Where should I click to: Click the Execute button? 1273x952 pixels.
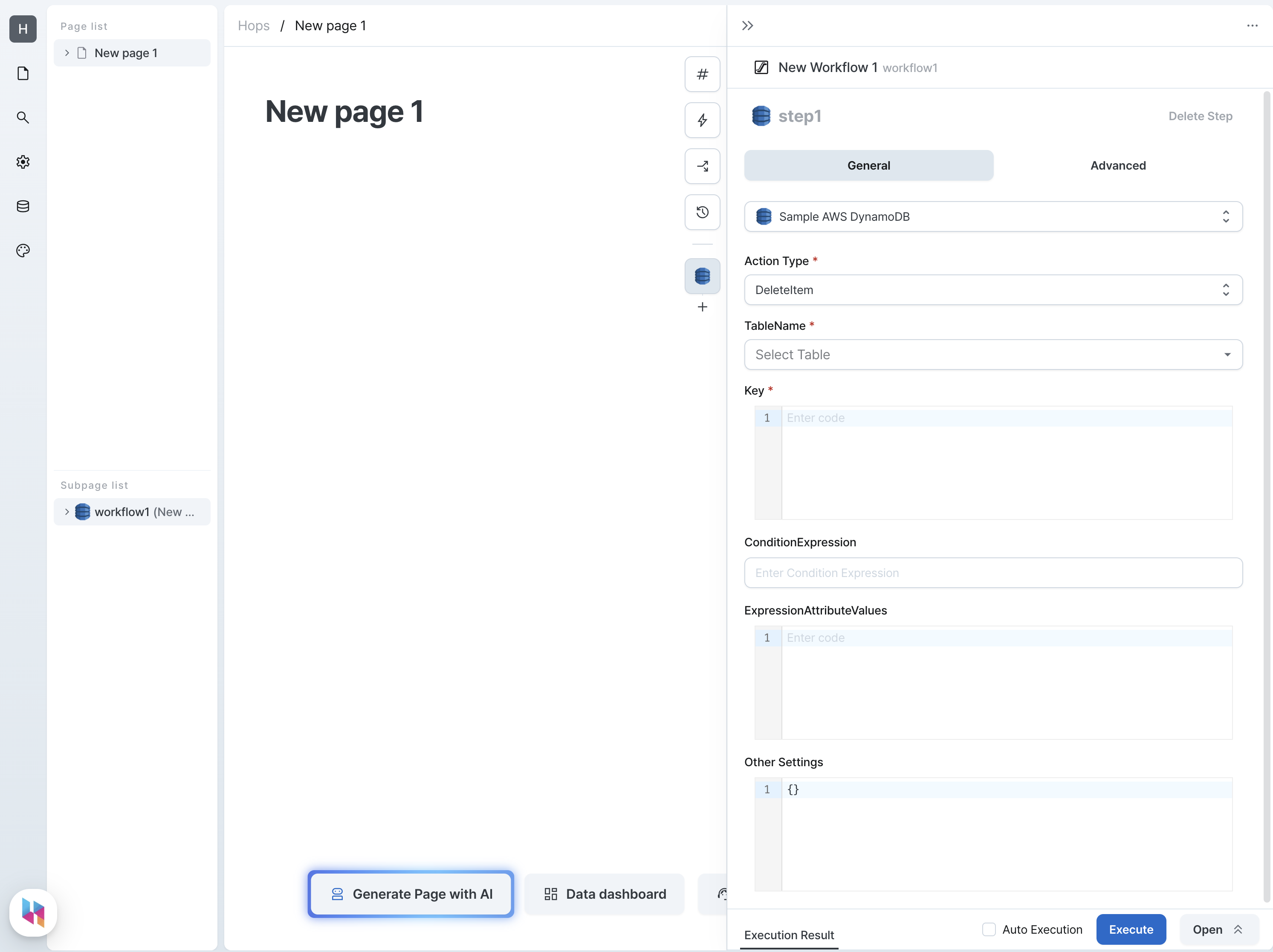[x=1131, y=929]
